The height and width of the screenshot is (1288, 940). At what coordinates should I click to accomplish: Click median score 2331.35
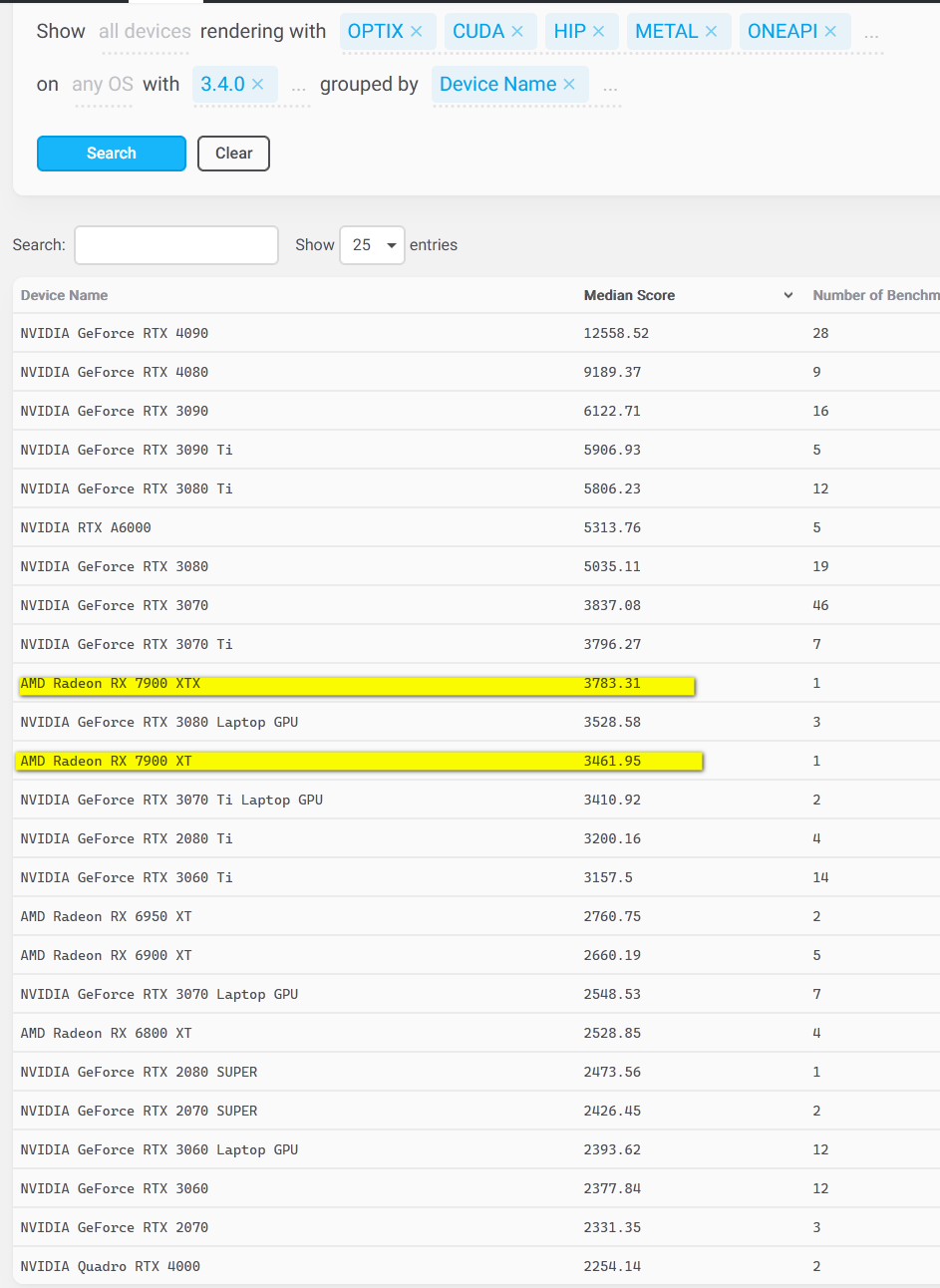tap(612, 1227)
